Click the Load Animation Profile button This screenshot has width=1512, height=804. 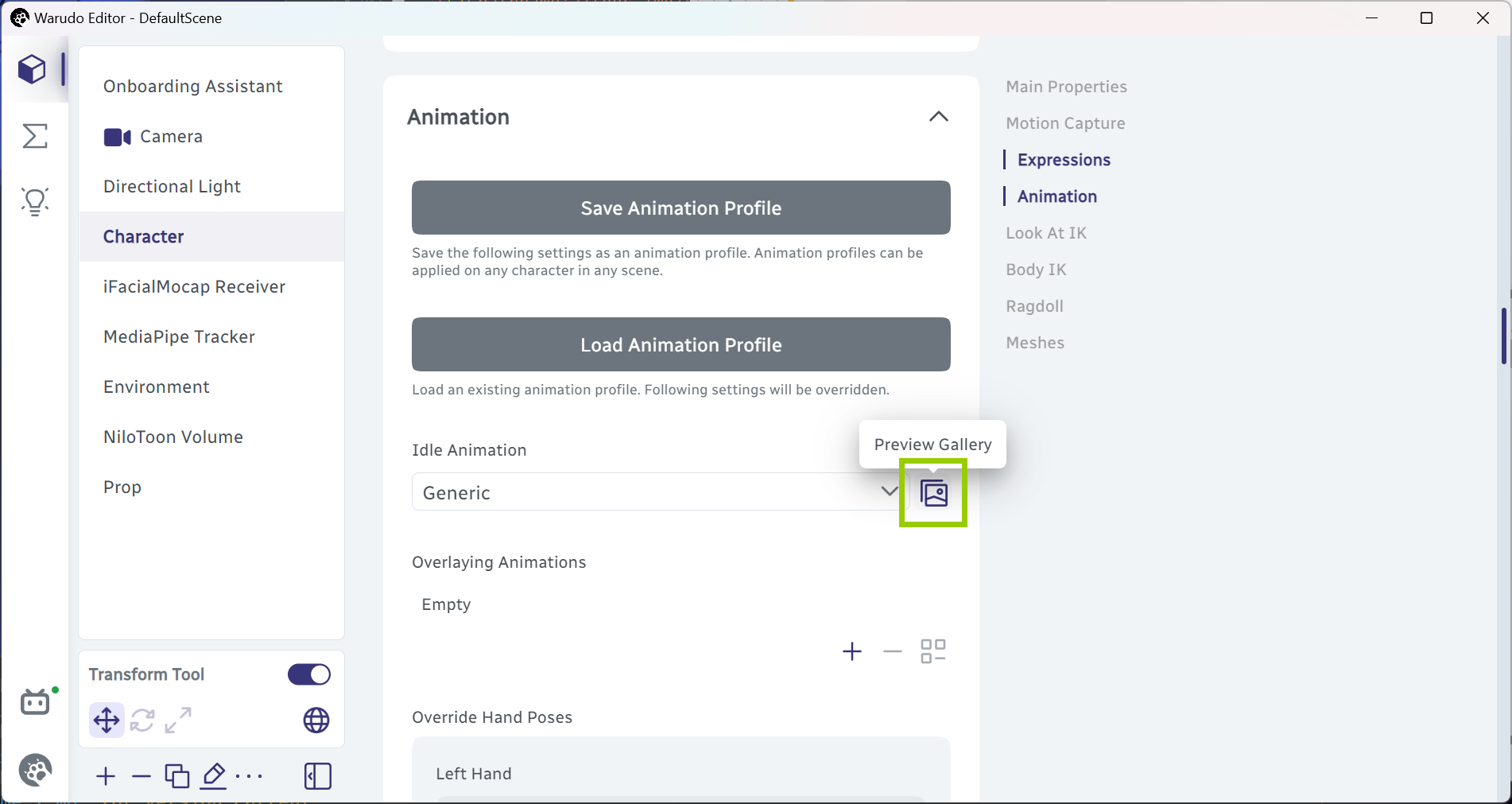[681, 344]
